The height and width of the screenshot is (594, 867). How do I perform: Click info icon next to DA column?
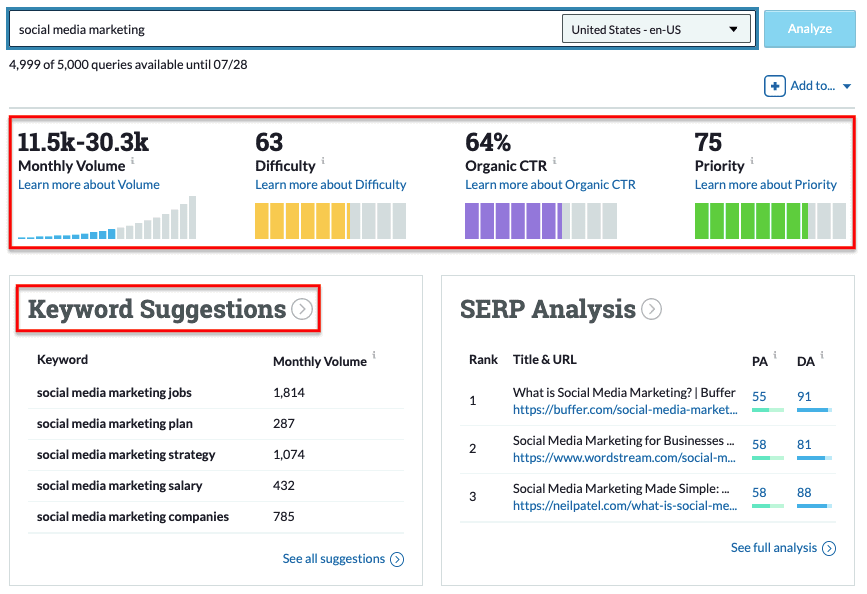point(822,355)
